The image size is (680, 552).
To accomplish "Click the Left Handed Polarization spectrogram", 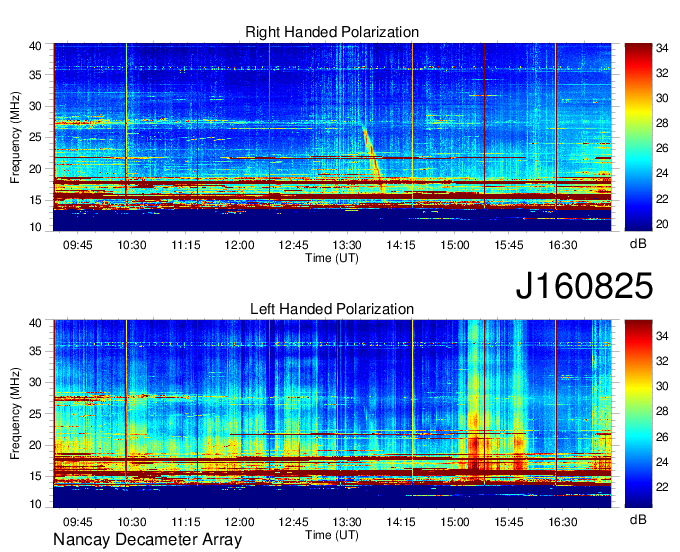I will tap(332, 414).
